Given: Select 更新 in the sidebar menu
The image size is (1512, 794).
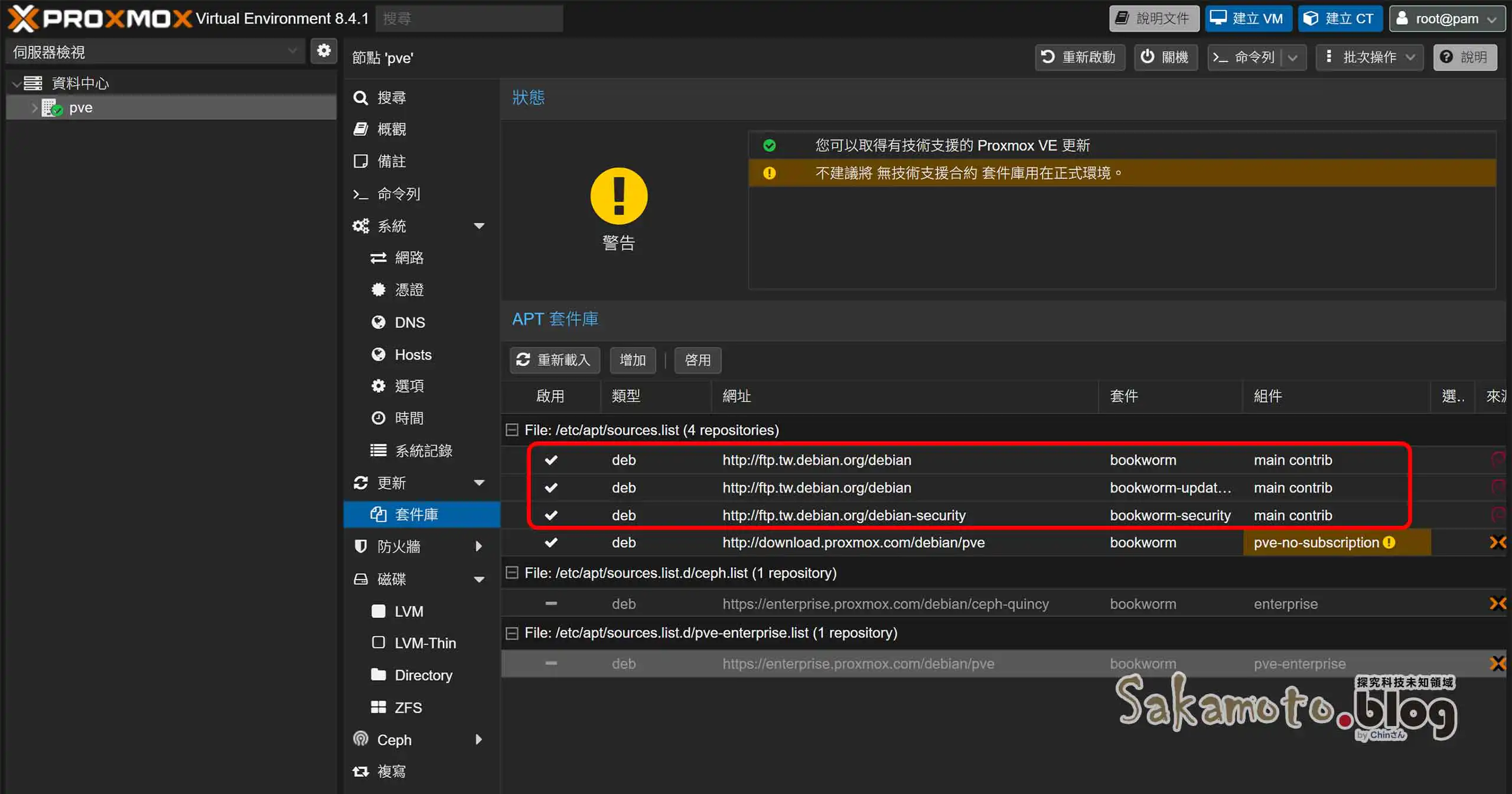Looking at the screenshot, I should coord(392,483).
